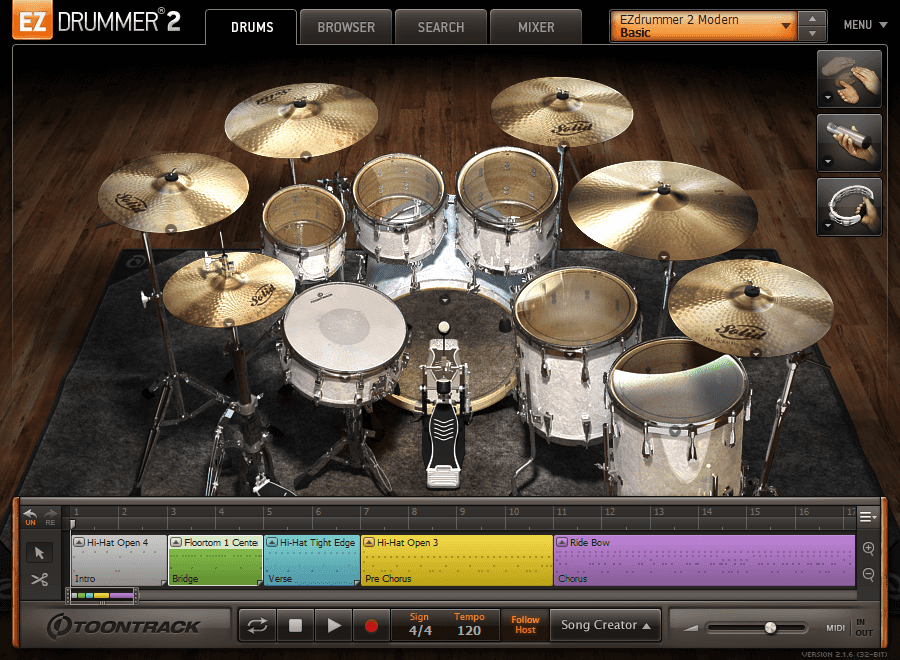The height and width of the screenshot is (660, 900).
Task: Hit the snare drum
Action: coord(343,327)
